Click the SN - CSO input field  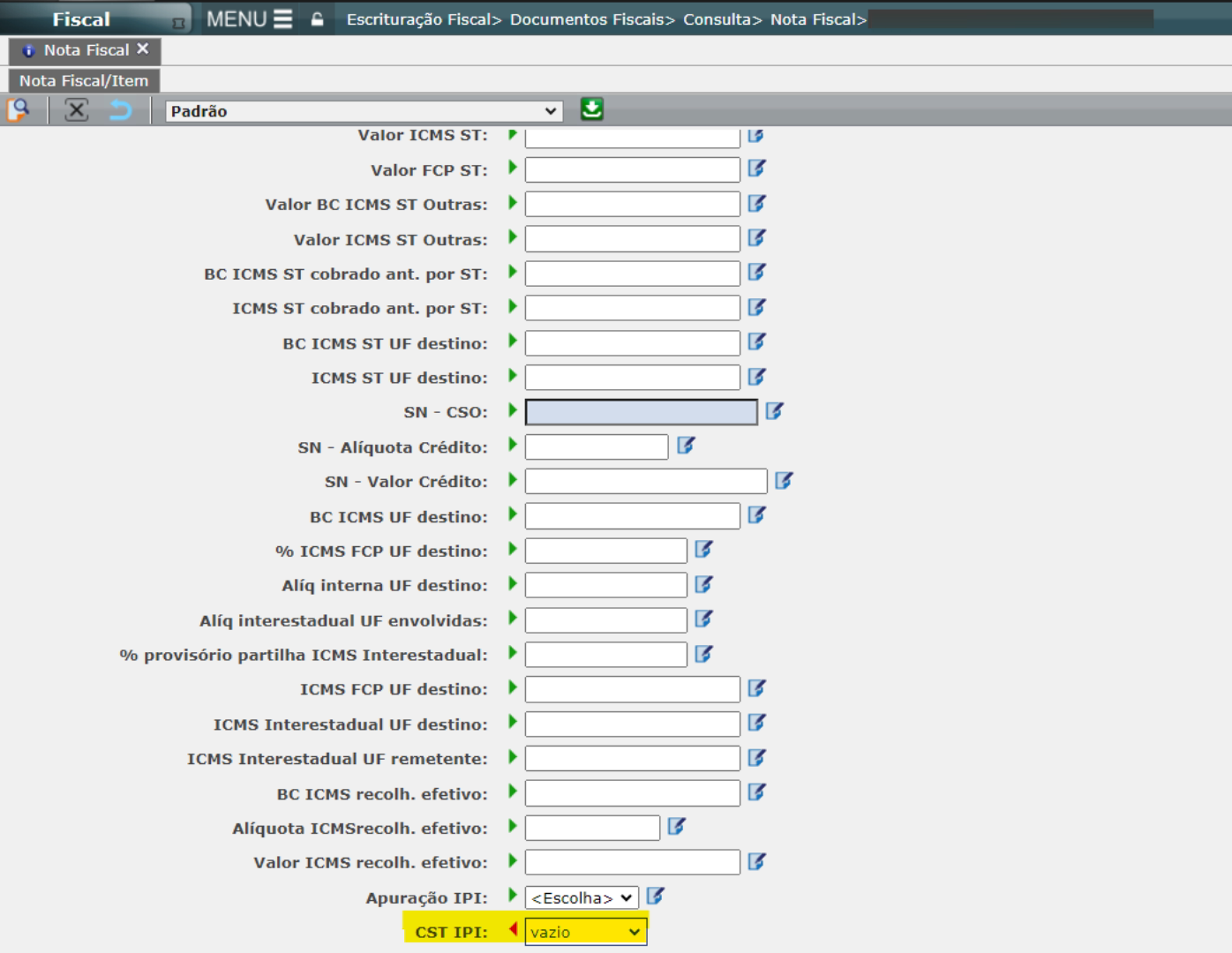tap(641, 412)
